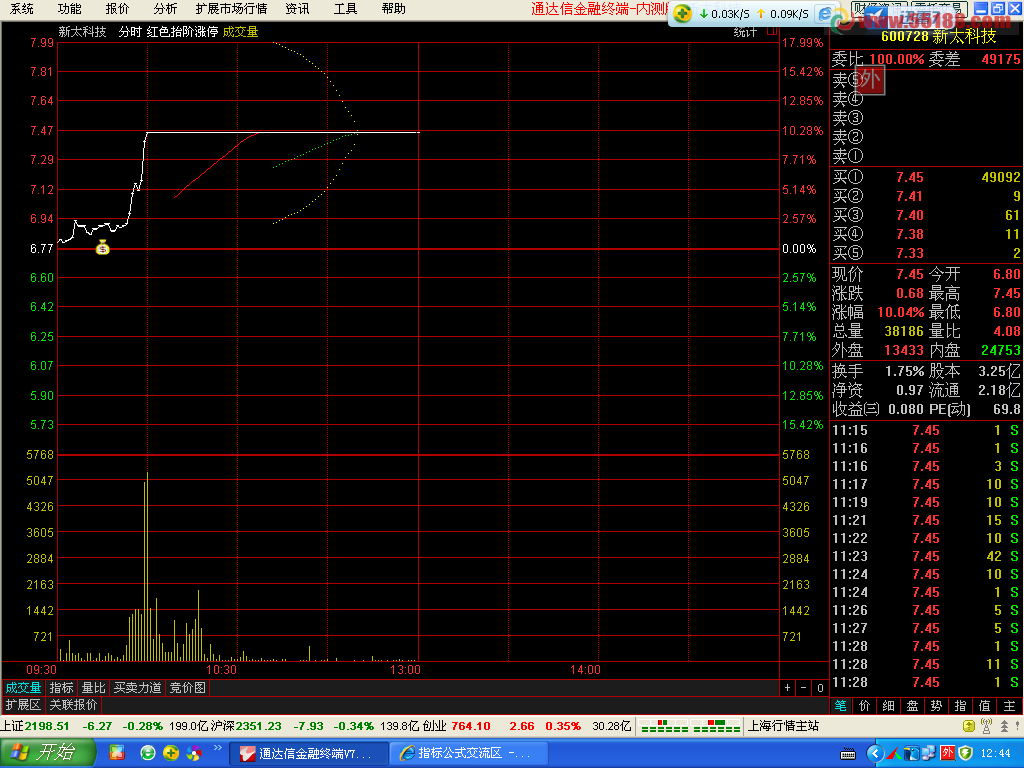Click the floating red 外 input-method badge
The width and height of the screenshot is (1024, 768).
tap(869, 80)
